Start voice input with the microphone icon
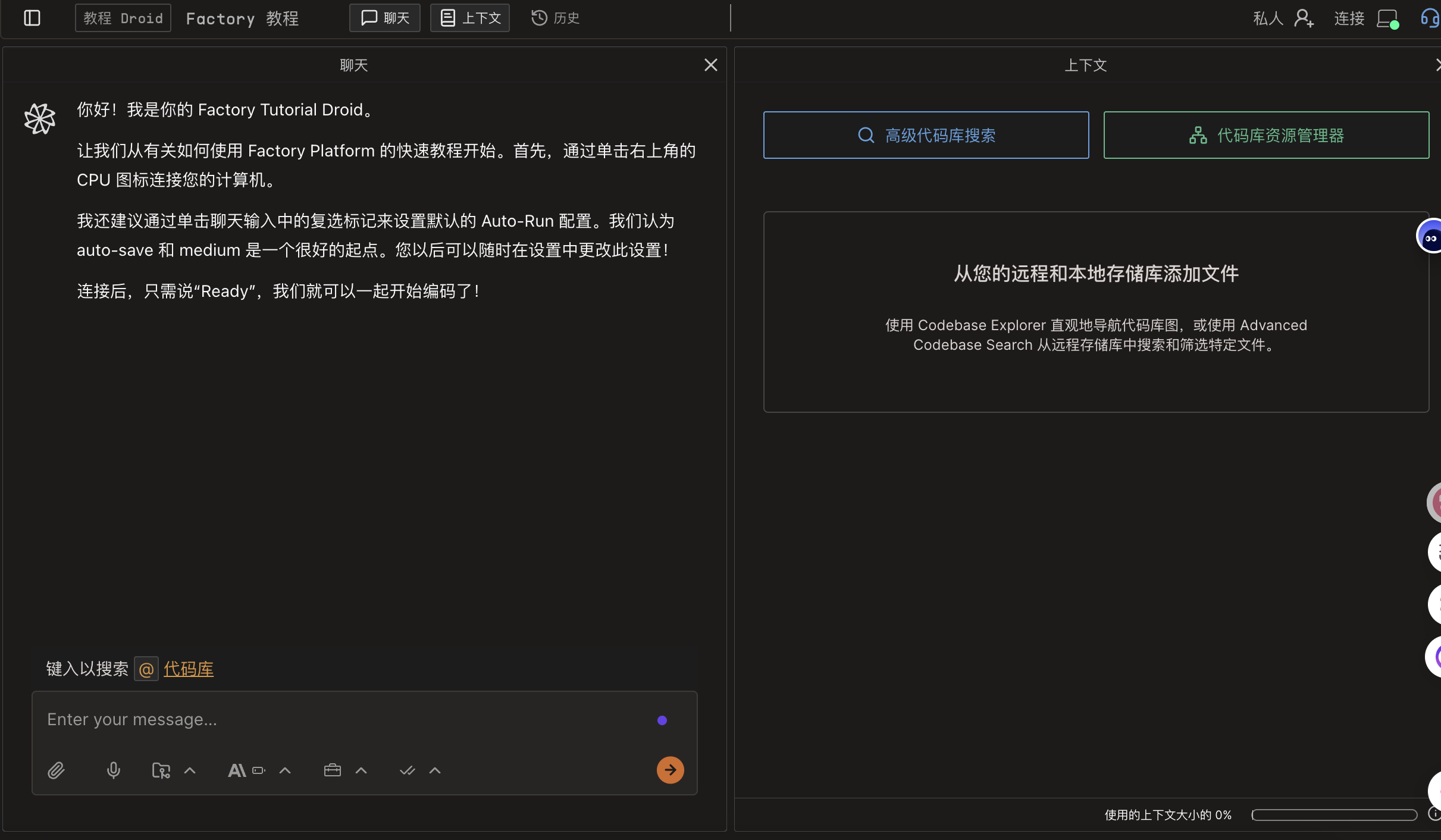The image size is (1441, 840). pyautogui.click(x=113, y=770)
